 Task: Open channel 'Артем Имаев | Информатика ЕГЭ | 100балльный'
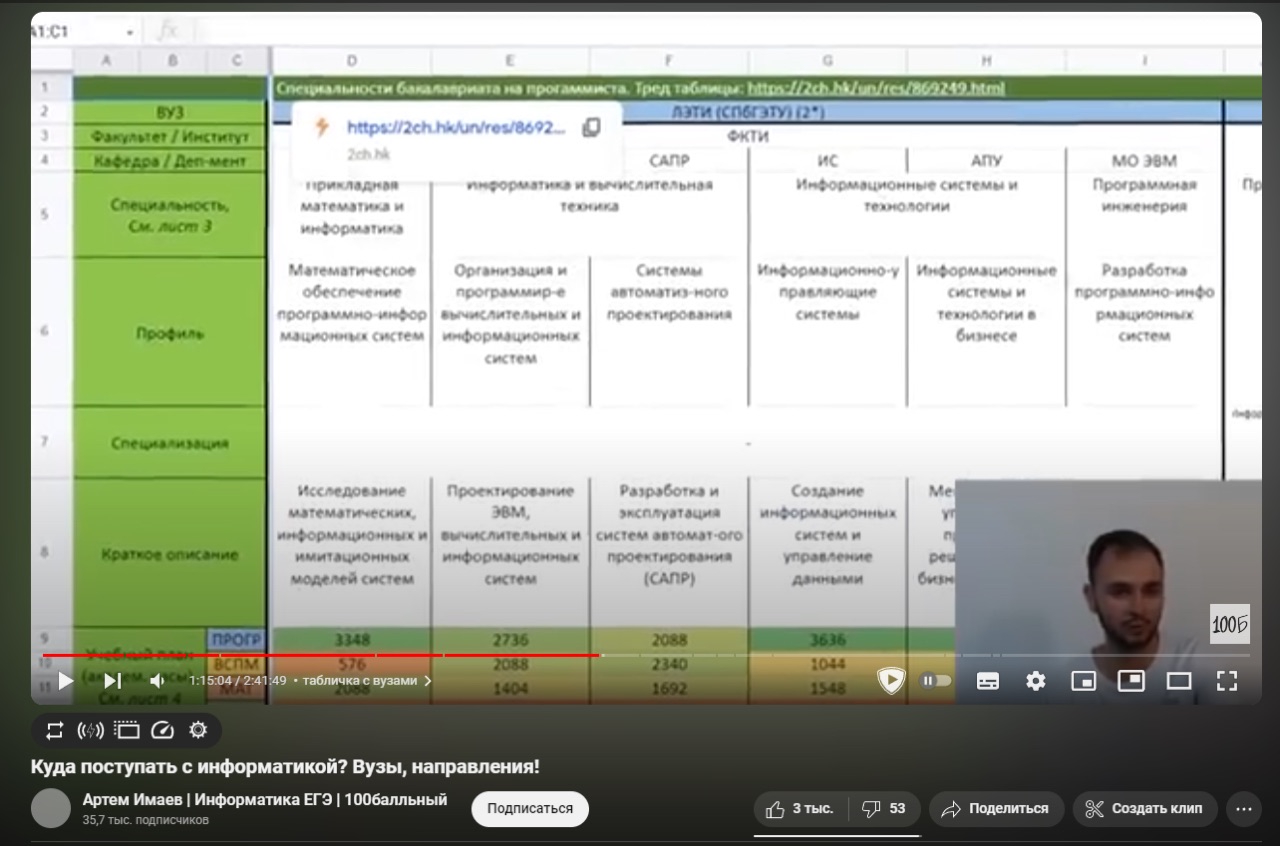coord(265,799)
